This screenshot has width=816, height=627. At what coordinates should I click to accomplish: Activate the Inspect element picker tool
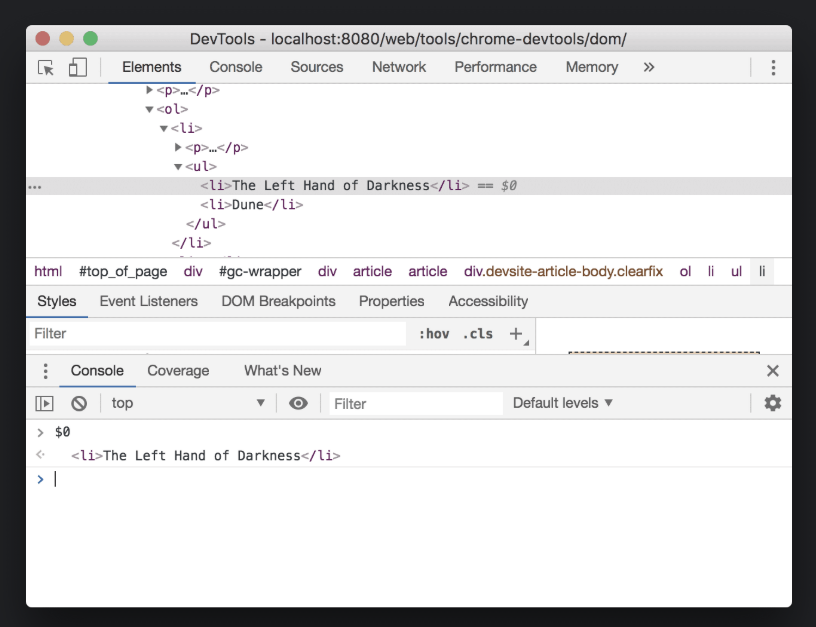coord(44,67)
